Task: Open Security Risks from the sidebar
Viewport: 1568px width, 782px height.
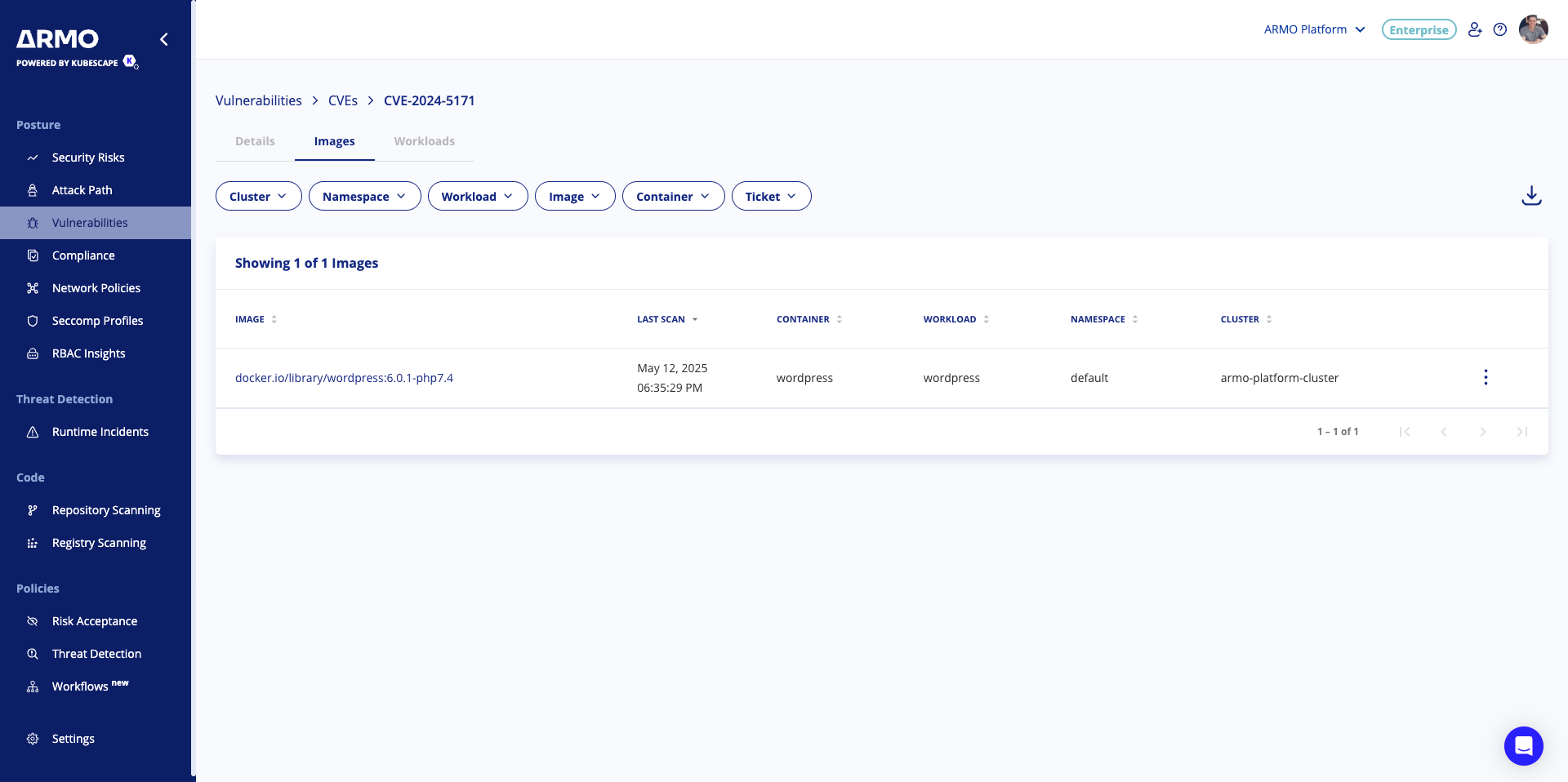Action: pyautogui.click(x=88, y=158)
